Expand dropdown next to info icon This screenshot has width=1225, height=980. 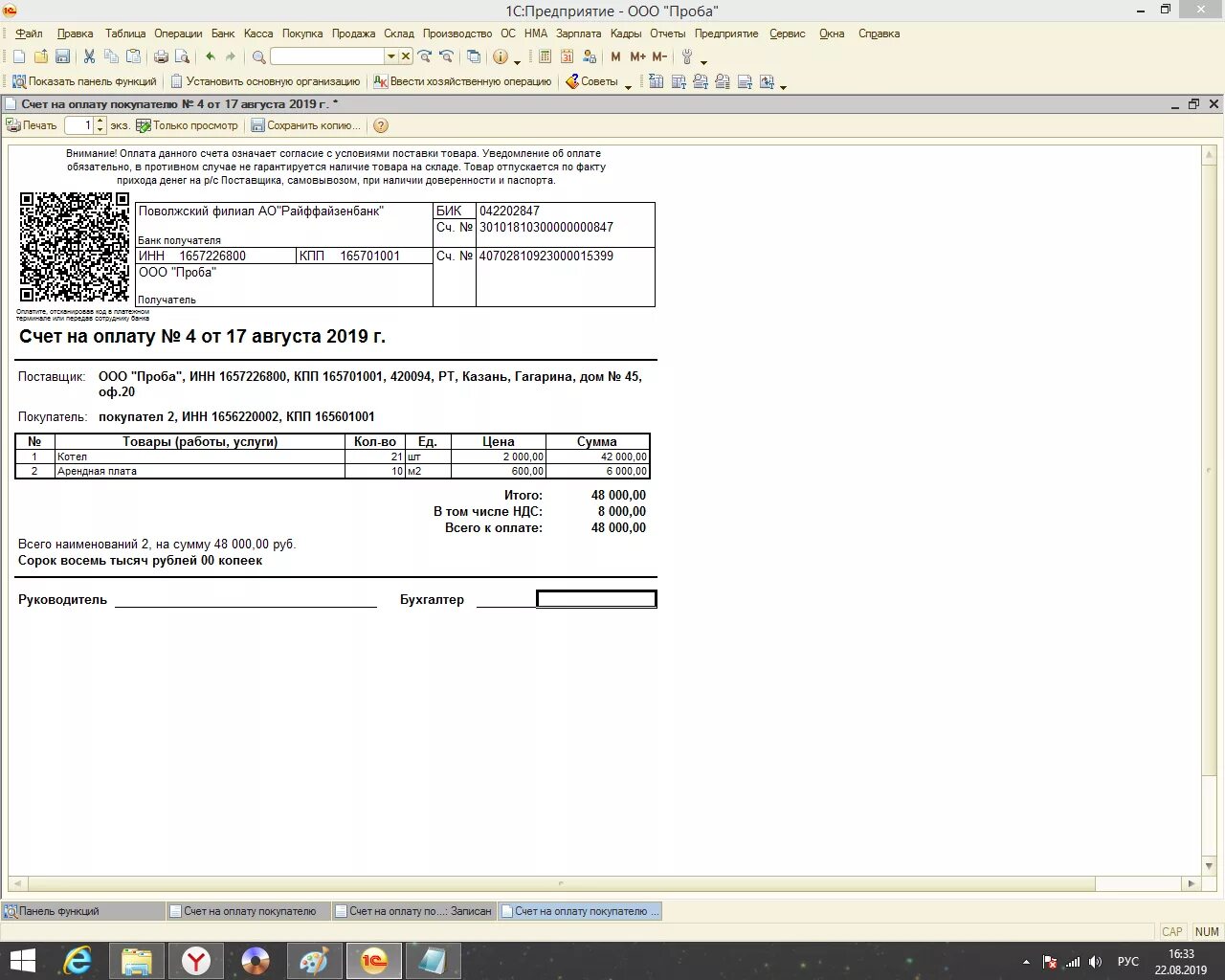(518, 61)
